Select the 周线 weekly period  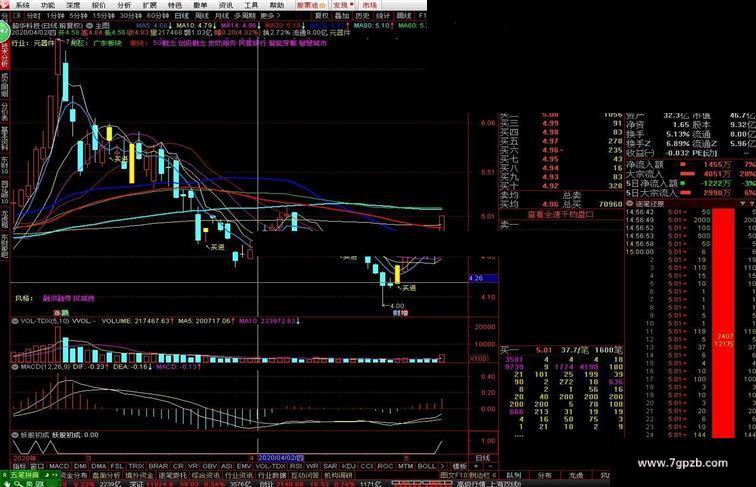click(202, 16)
